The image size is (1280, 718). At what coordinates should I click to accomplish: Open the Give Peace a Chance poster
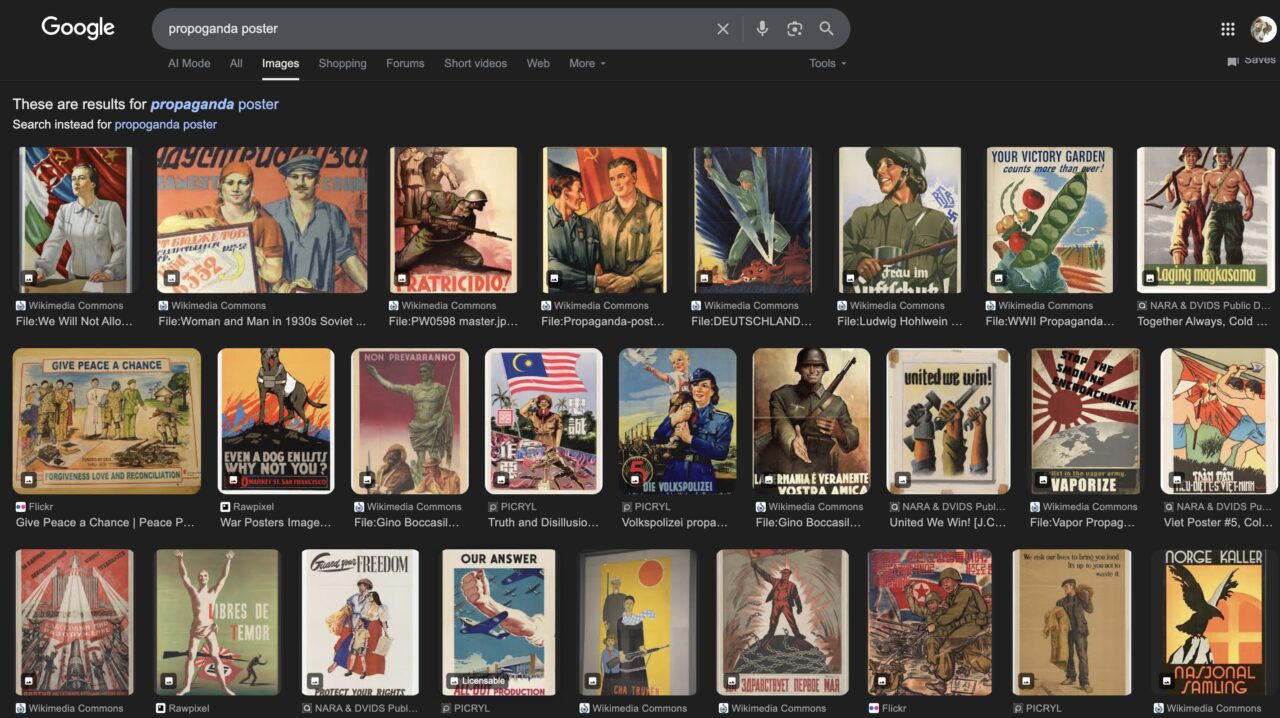coord(106,421)
